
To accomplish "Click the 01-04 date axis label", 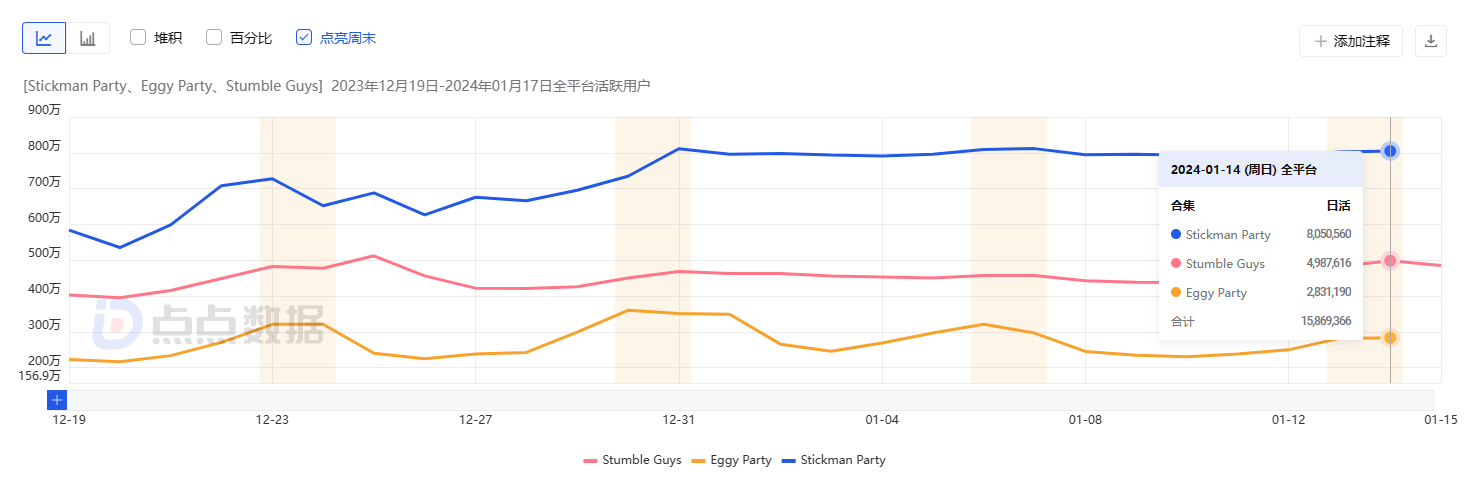I will pyautogui.click(x=882, y=420).
